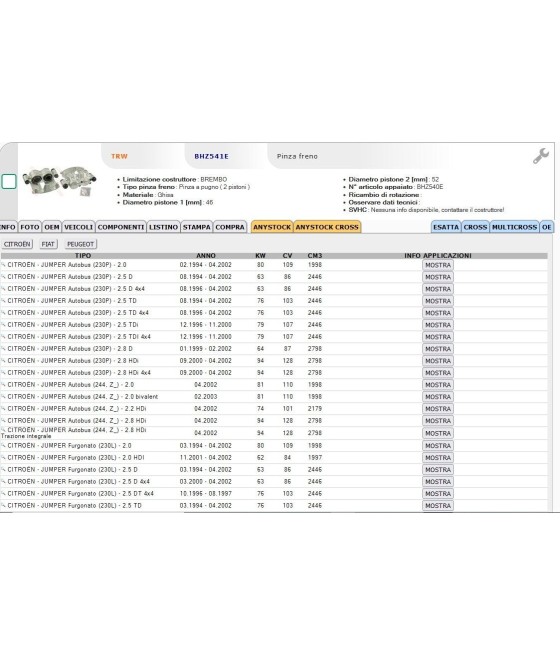Click MOSTRA for Autobus (230P) 2.8 D
This screenshot has width=560, height=655.
pyautogui.click(x=438, y=349)
